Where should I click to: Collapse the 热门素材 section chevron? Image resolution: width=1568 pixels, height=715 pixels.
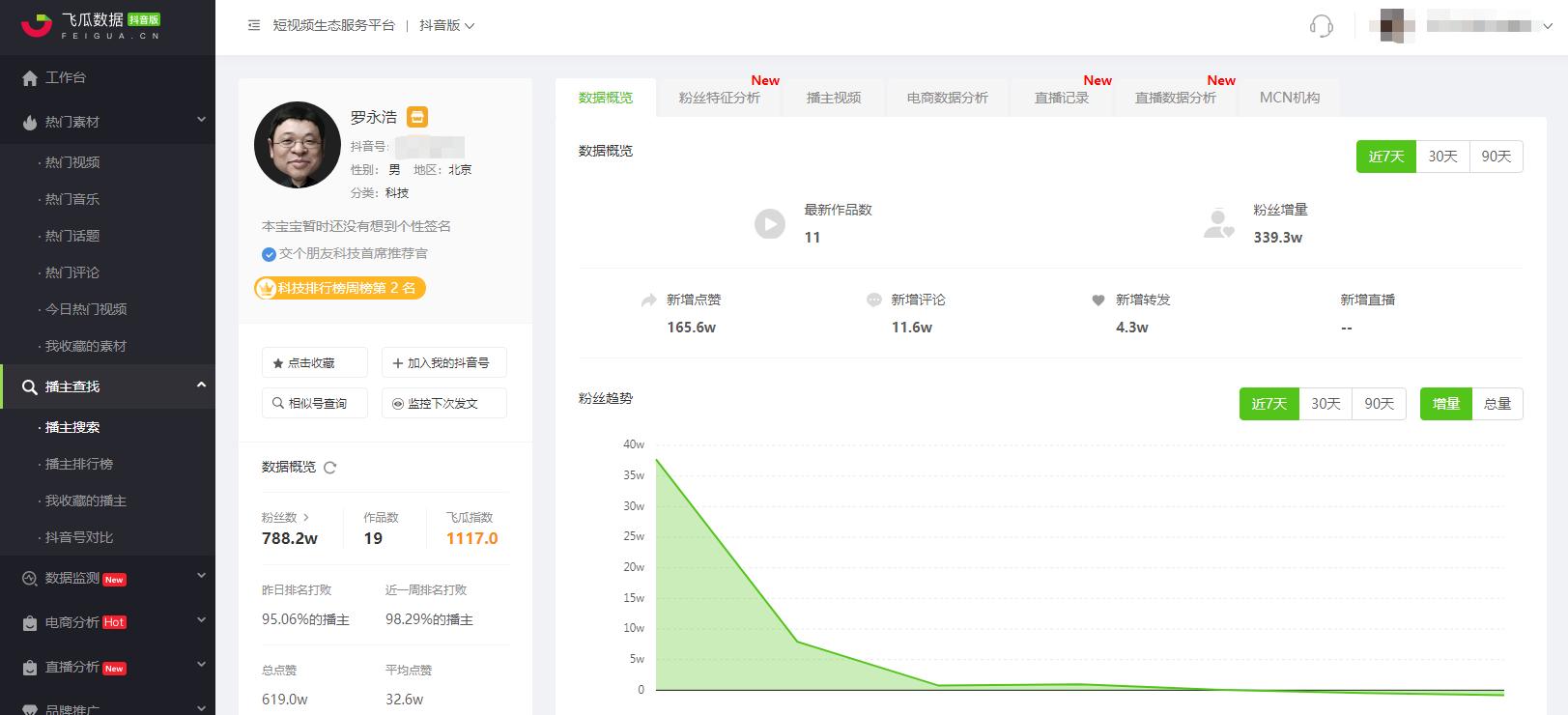tap(201, 121)
